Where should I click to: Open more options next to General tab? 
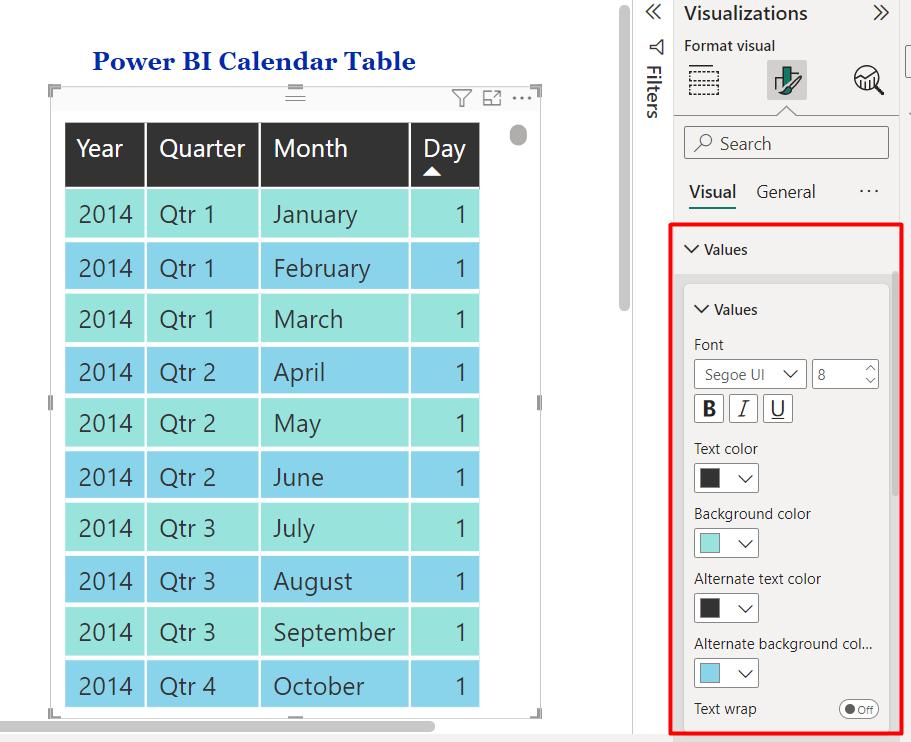point(869,191)
